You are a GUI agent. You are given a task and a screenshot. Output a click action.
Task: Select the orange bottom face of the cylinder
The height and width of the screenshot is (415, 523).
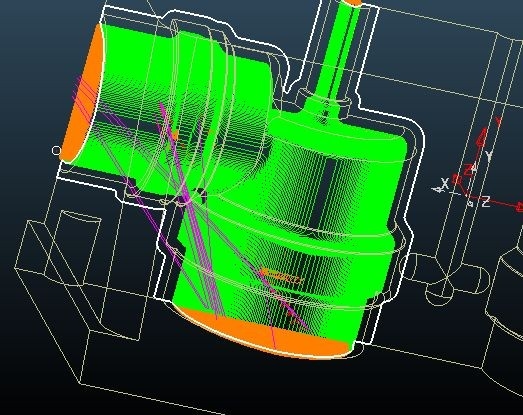tap(267, 335)
